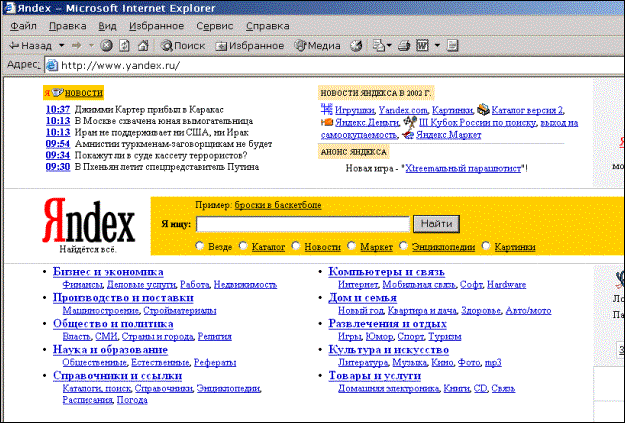The width and height of the screenshot is (625, 423).
Task: Click the icon beside Каталог версия 2
Action: point(483,109)
